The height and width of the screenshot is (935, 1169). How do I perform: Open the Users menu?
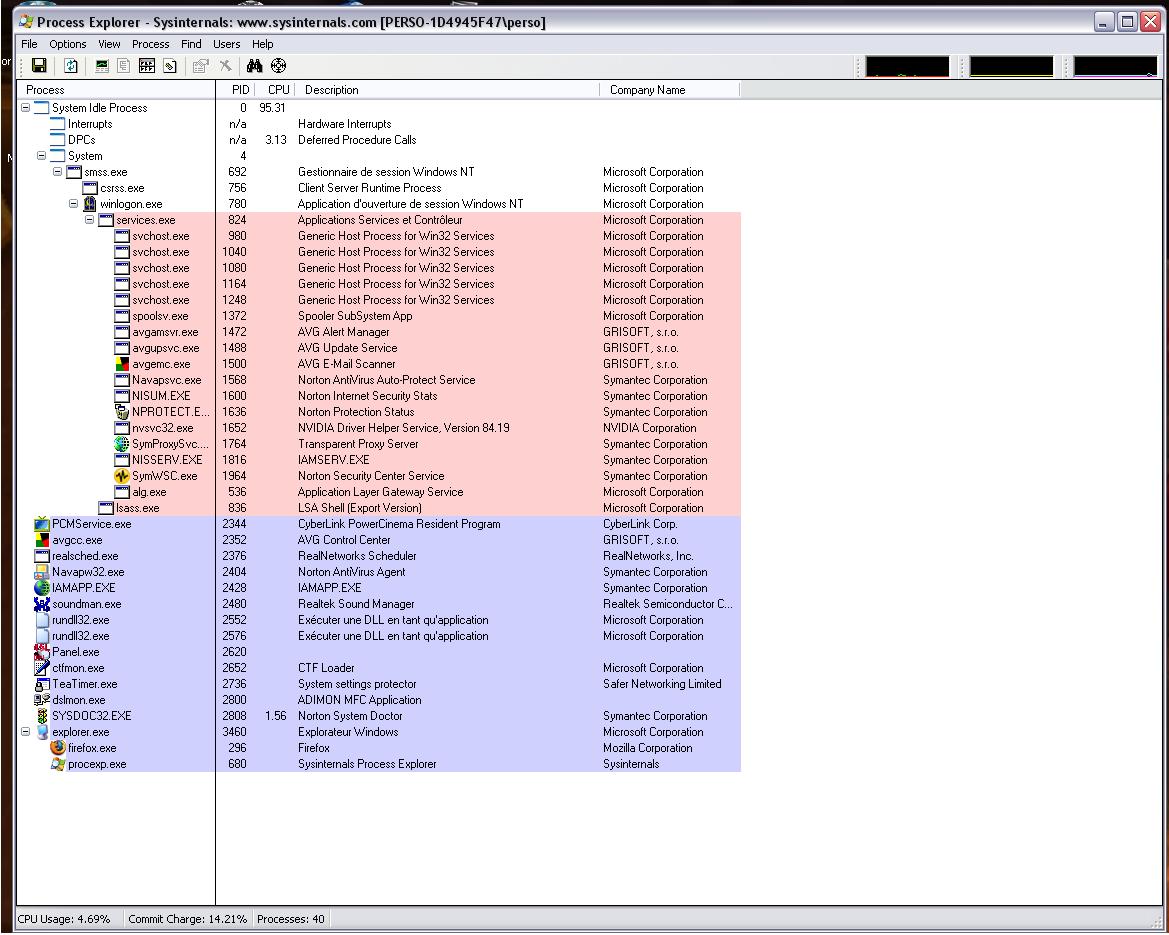(x=227, y=45)
